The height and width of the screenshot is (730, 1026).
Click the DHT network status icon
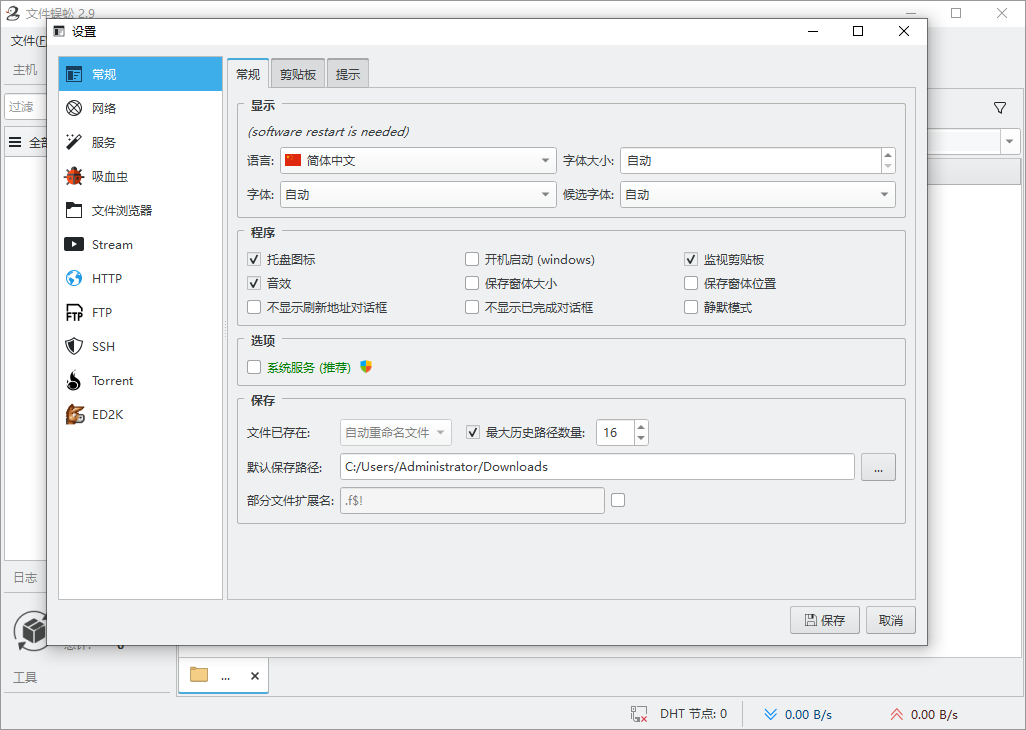(x=639, y=714)
